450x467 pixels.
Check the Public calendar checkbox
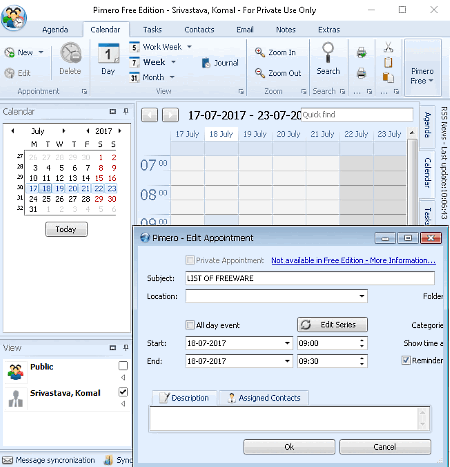(x=123, y=366)
